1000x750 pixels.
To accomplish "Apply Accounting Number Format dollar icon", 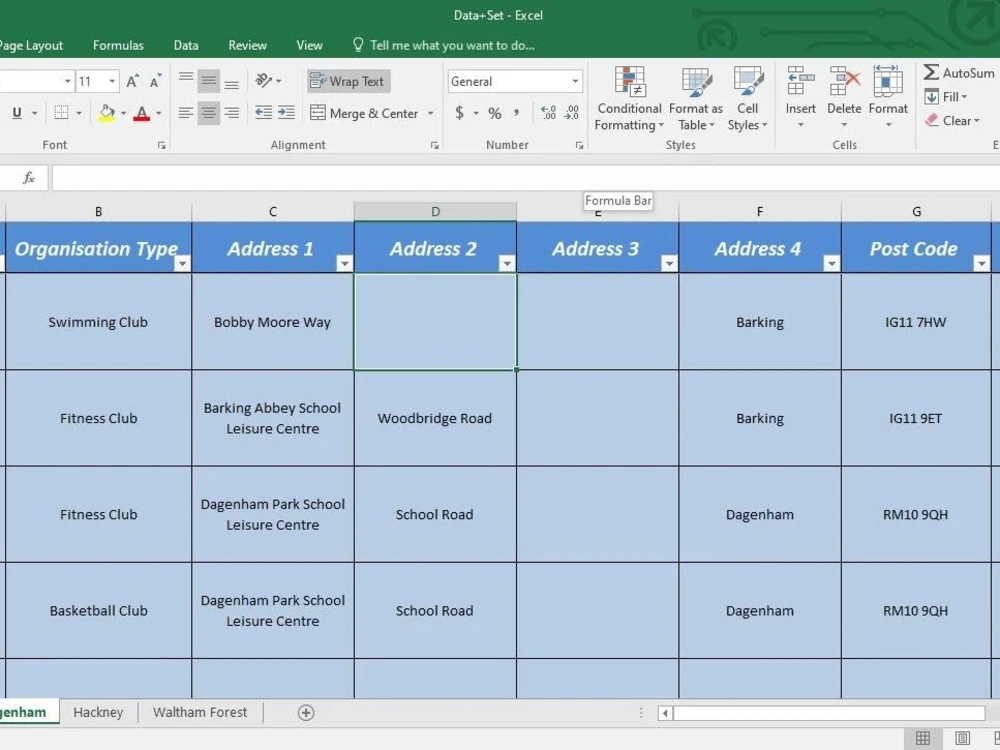I will click(459, 113).
